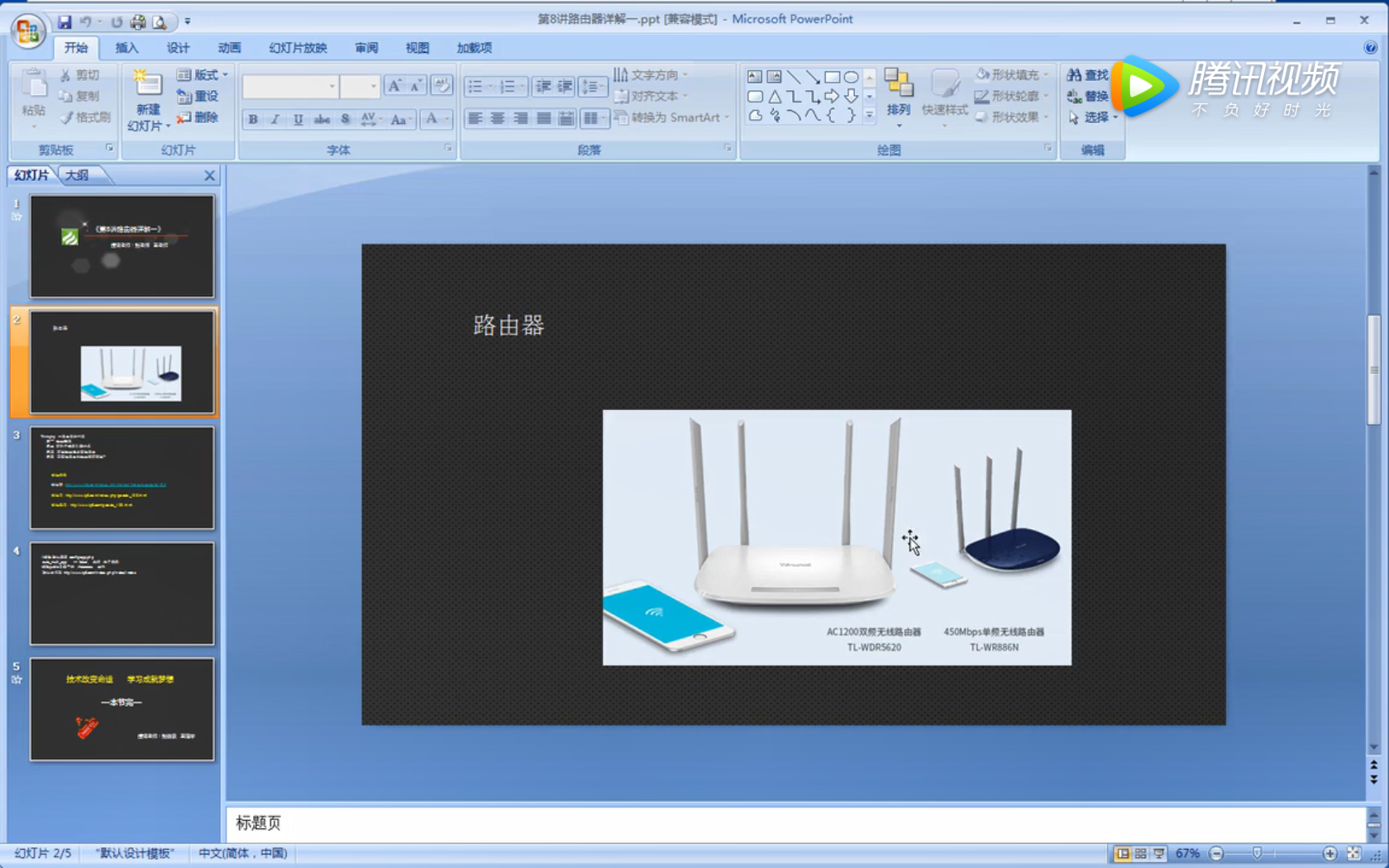Toggle Underline formatting
This screenshot has width=1389, height=868.
click(298, 119)
